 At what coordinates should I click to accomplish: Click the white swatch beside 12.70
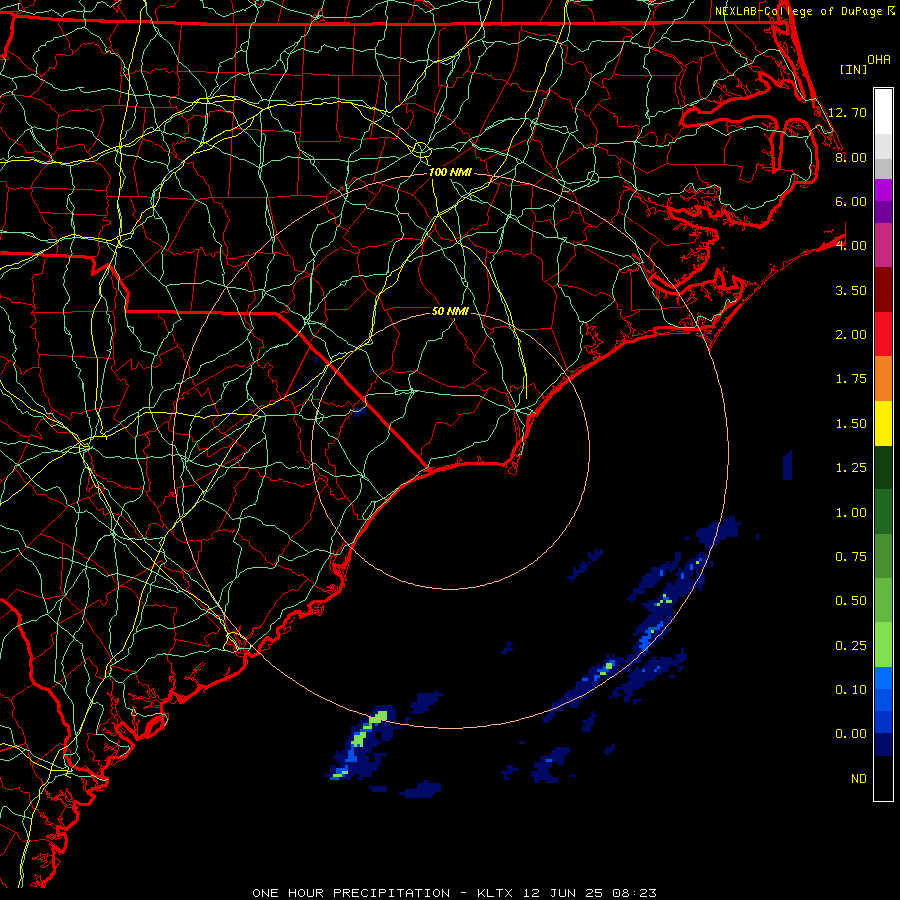tap(883, 112)
